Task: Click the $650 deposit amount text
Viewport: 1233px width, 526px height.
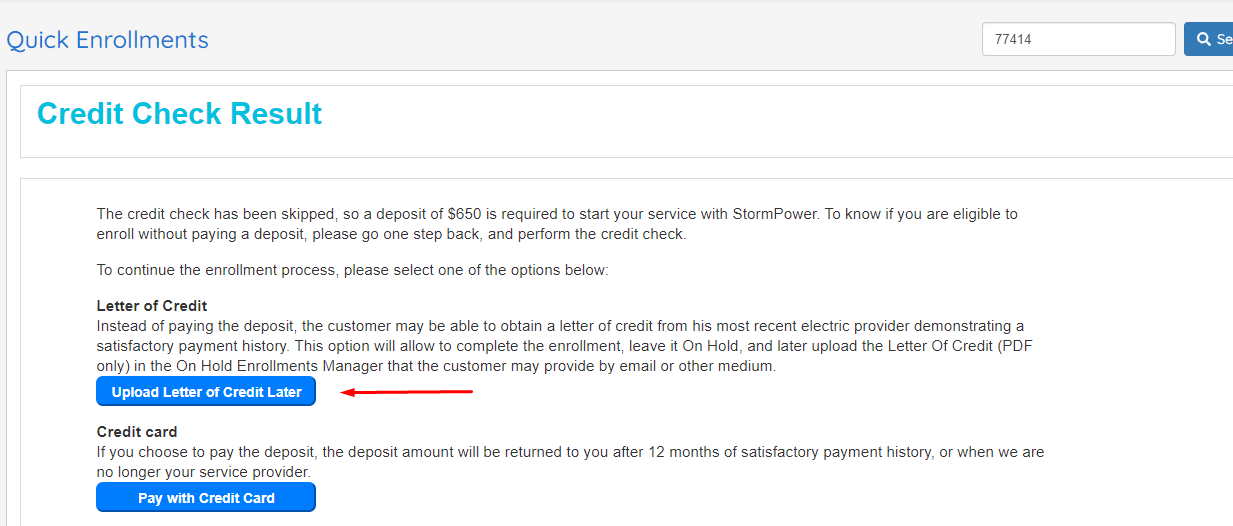Action: click(466, 214)
